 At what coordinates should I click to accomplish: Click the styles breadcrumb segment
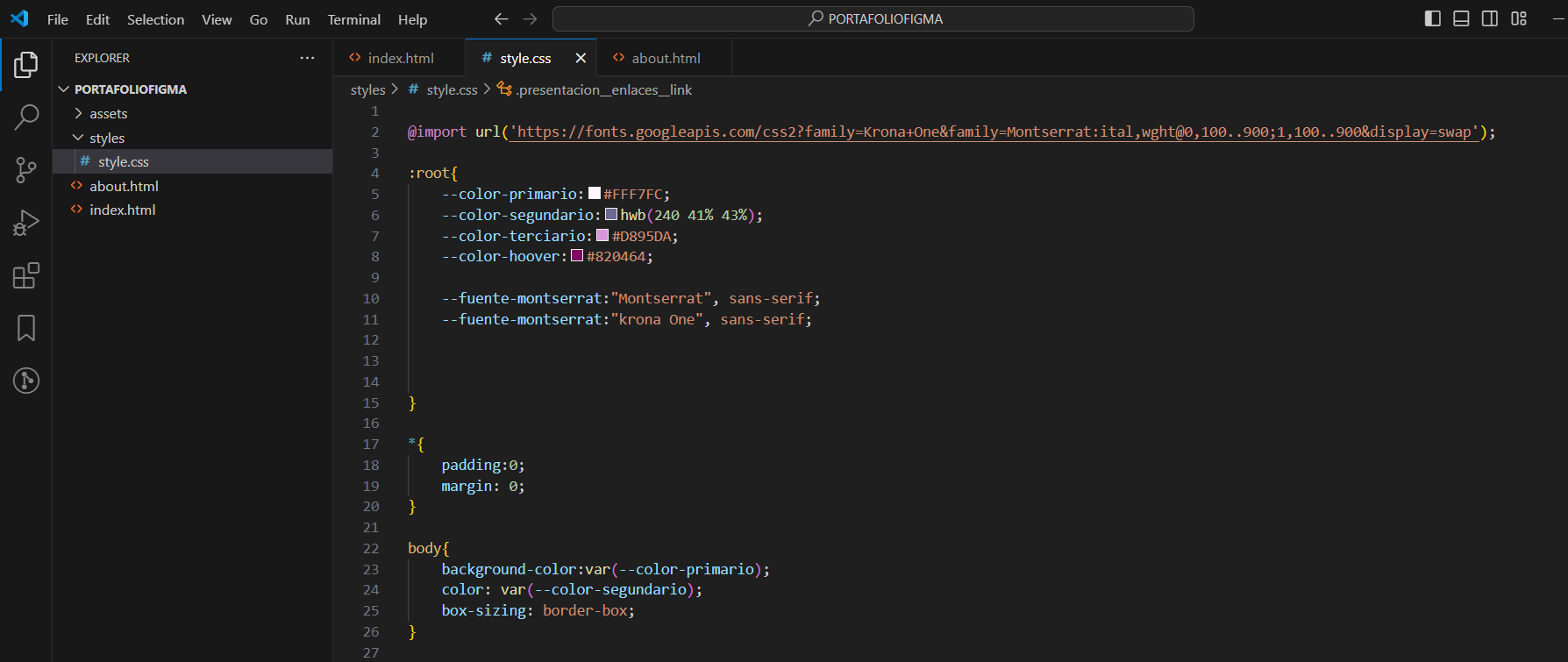coord(367,89)
